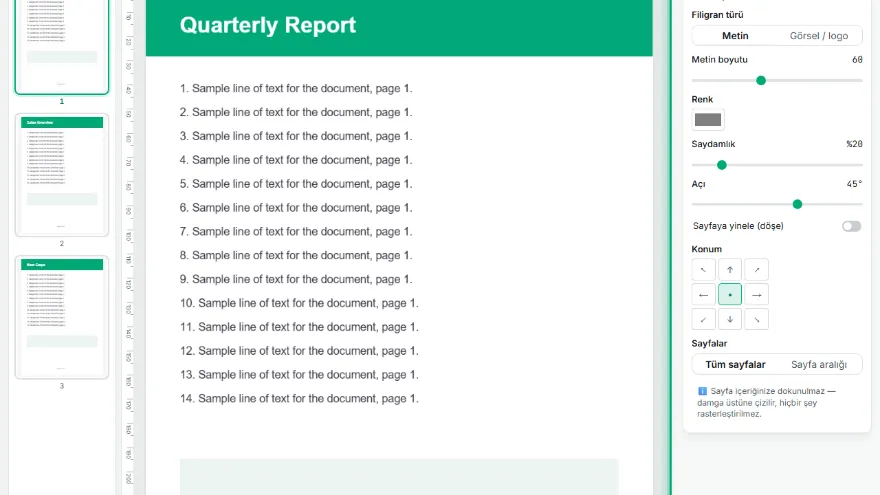Select page 3 thumbnail
880x495 pixels.
(62, 317)
